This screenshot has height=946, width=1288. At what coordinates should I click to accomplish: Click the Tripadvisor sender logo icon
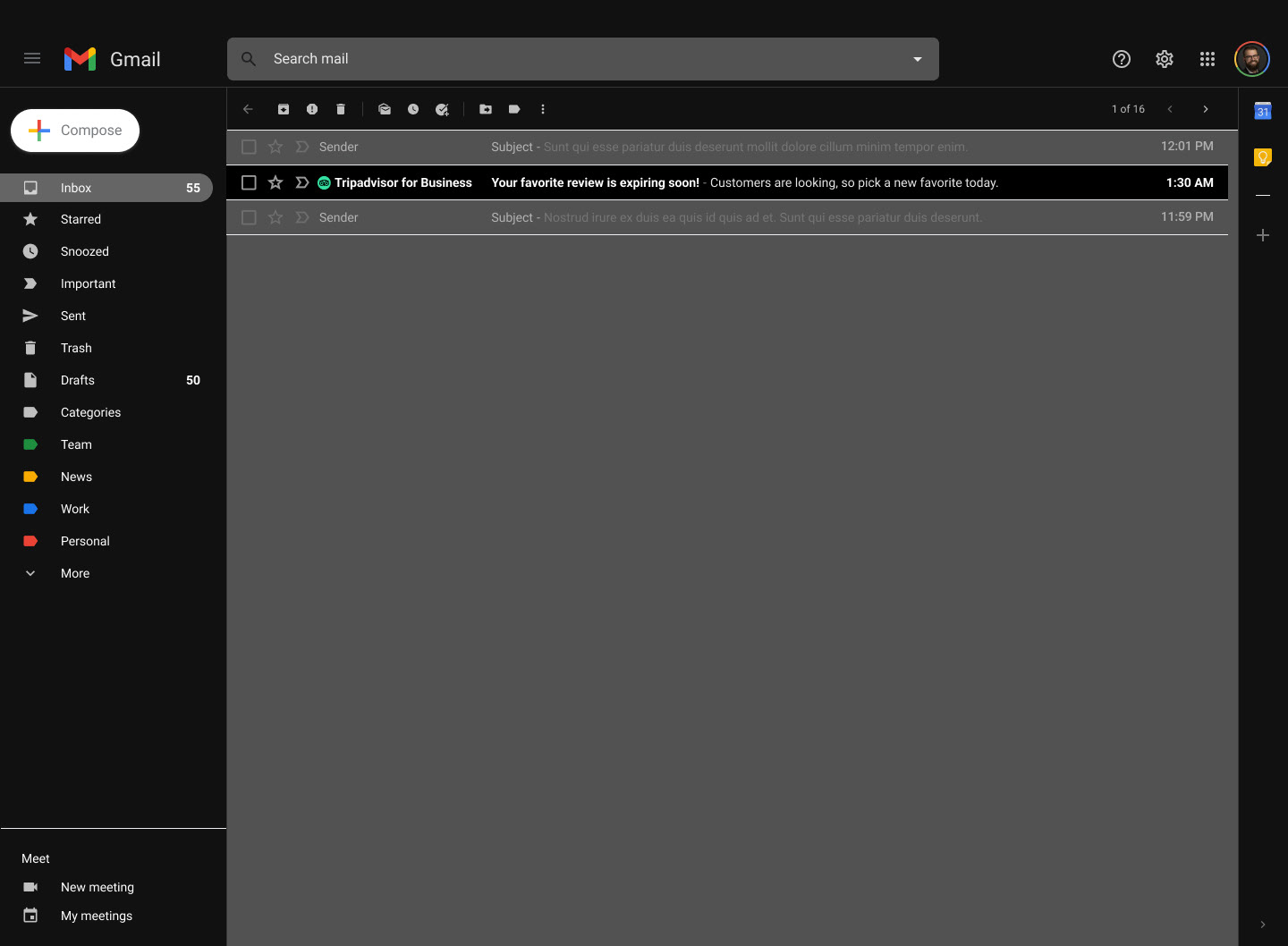[325, 182]
